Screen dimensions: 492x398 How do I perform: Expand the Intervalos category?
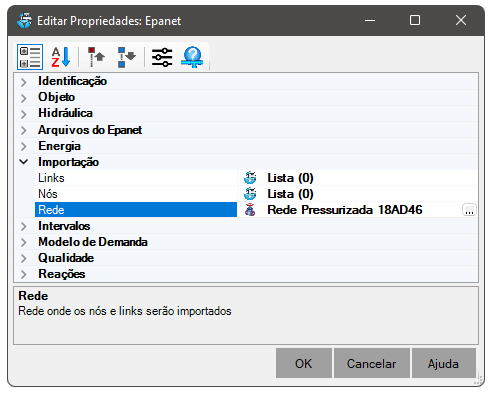(x=24, y=226)
